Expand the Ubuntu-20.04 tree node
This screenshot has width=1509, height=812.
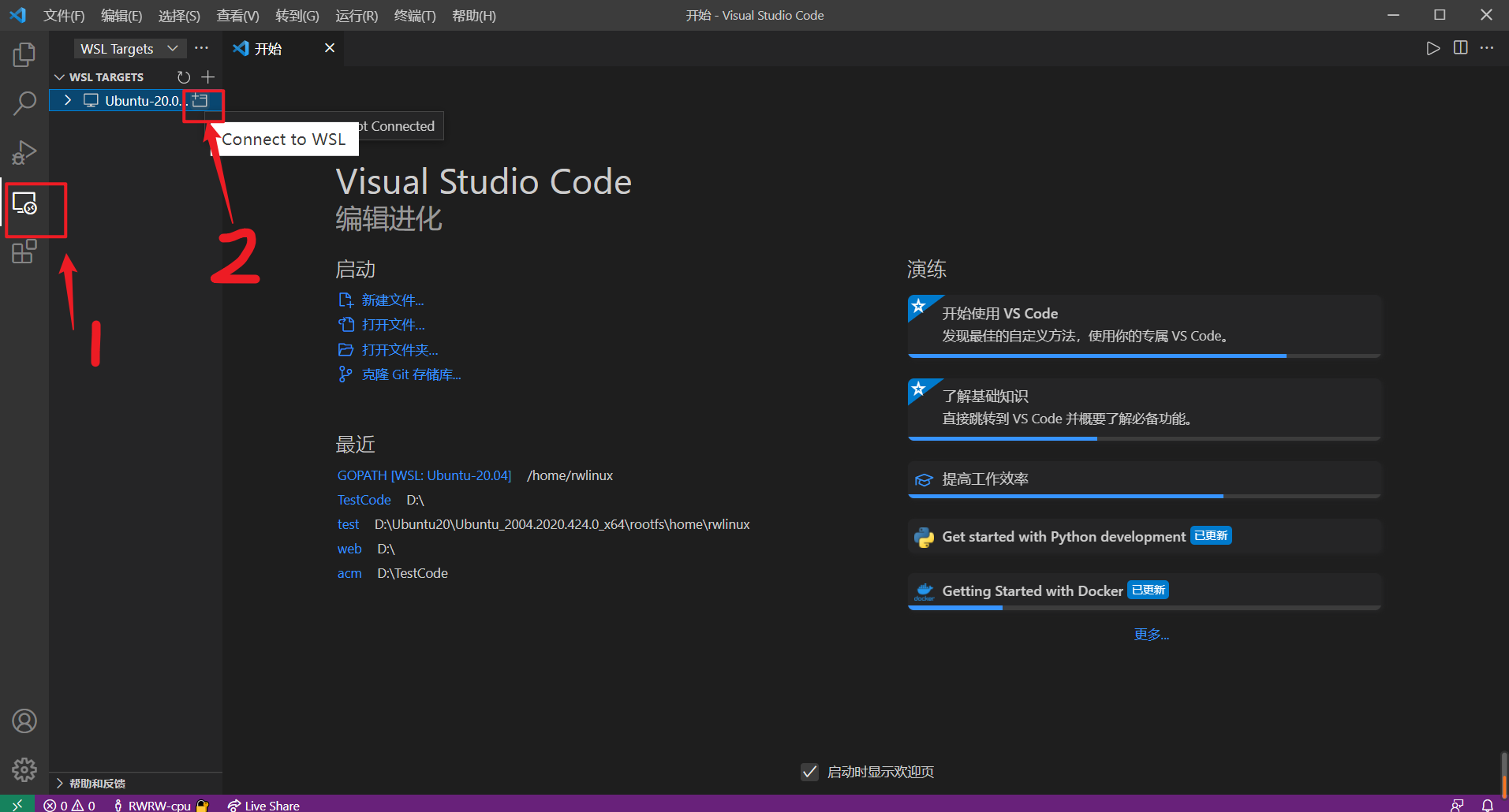pyautogui.click(x=68, y=101)
